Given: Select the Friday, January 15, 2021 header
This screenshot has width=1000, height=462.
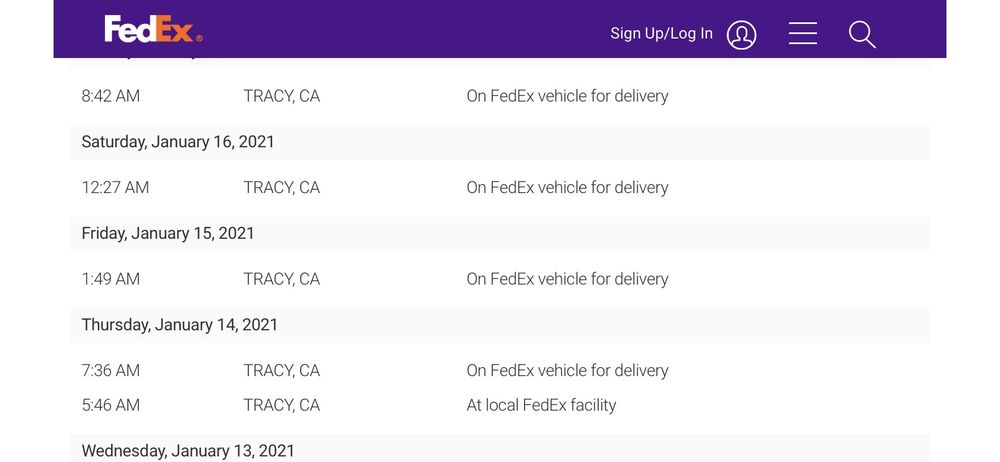Looking at the screenshot, I should coord(168,233).
